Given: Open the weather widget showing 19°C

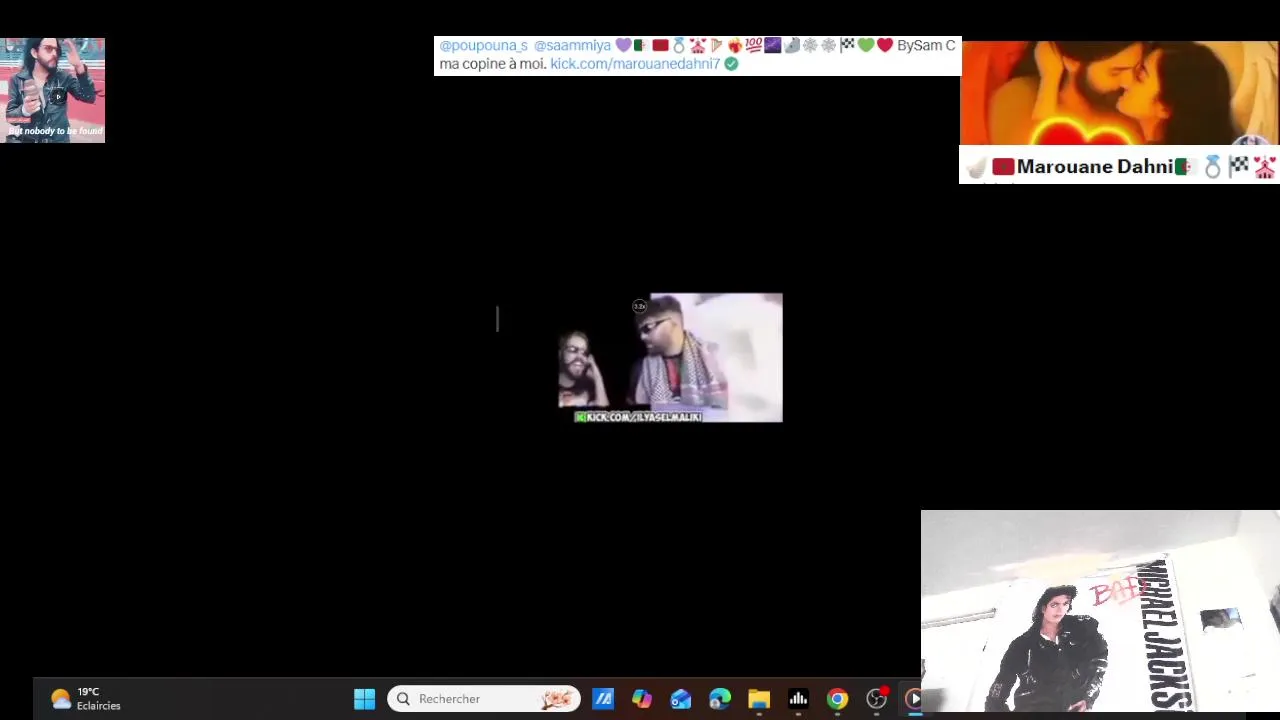Looking at the screenshot, I should tap(85, 699).
